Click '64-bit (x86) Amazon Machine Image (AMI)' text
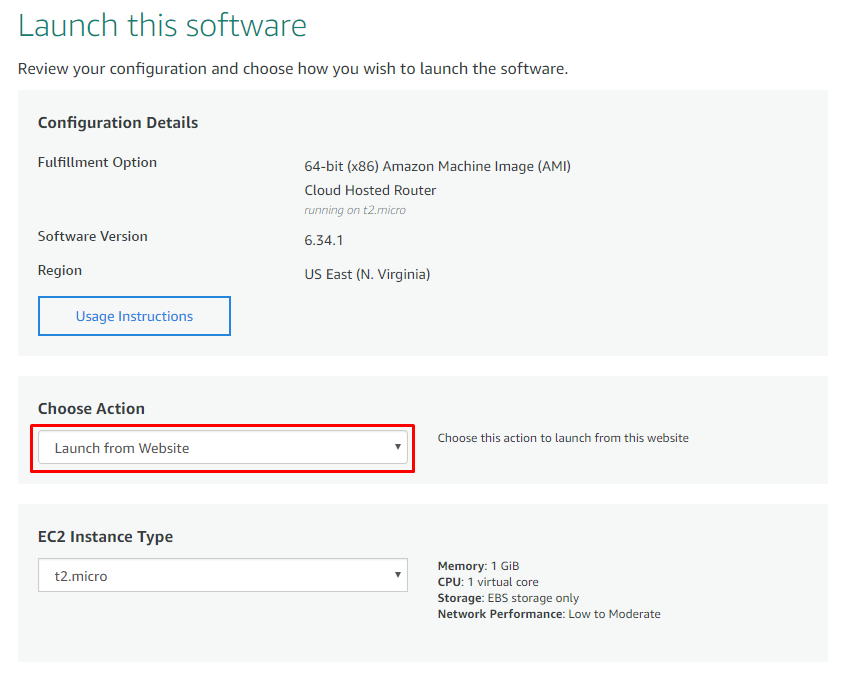 click(x=437, y=166)
